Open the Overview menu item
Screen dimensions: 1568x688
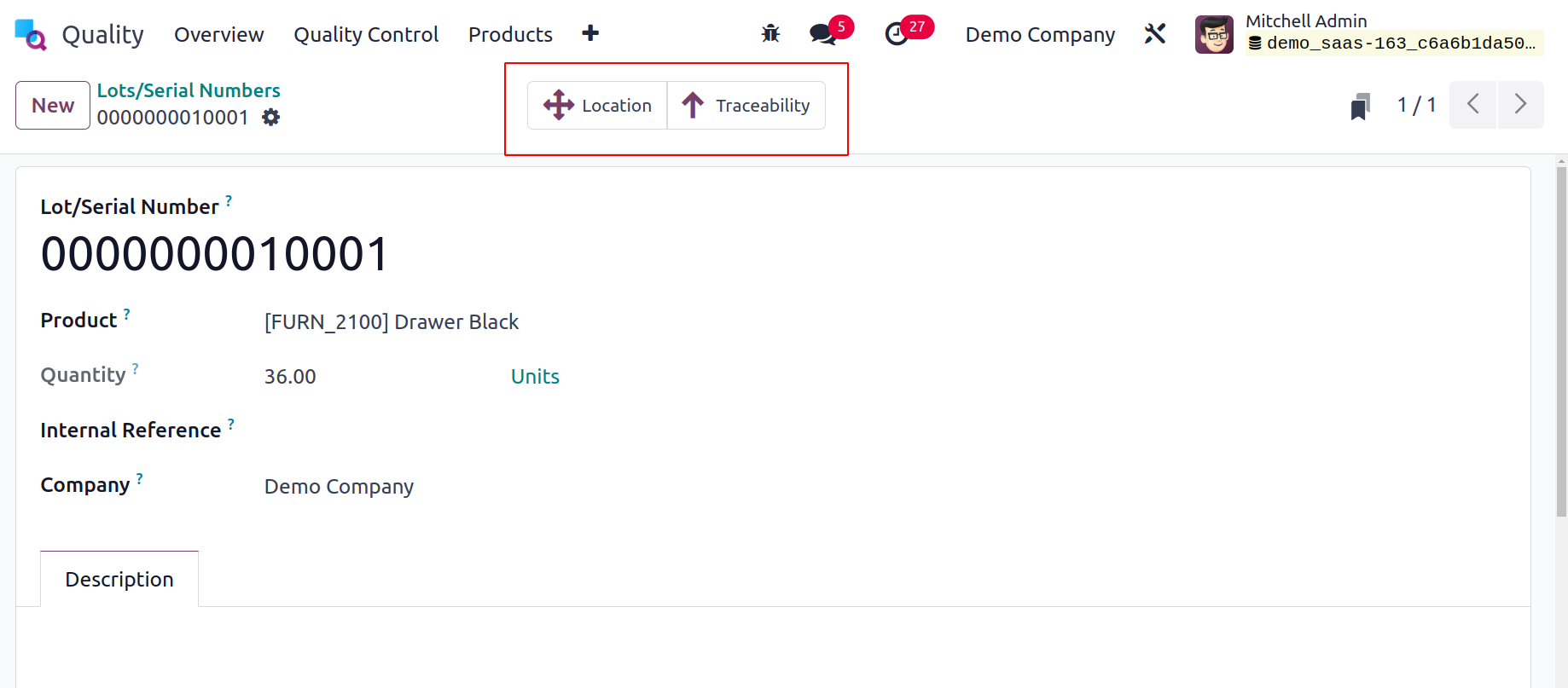(x=219, y=35)
